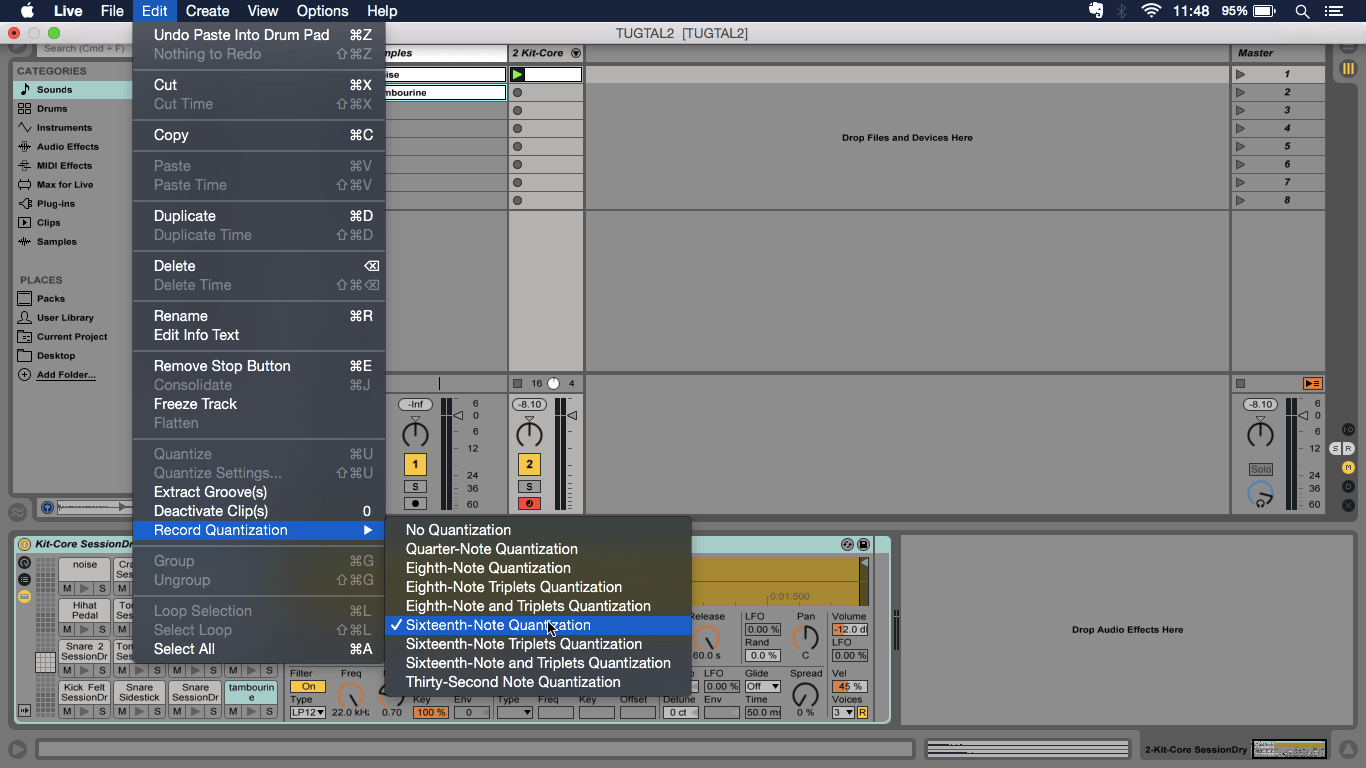Screen dimensions: 1366x768
Task: Save the current sampler preset
Action: (x=863, y=545)
